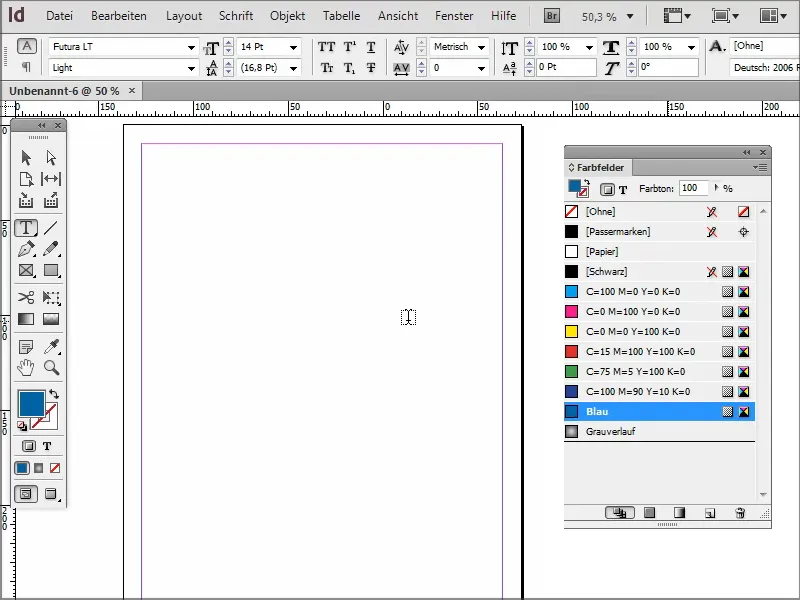Select the Hand tool
The image size is (800, 600).
[x=26, y=367]
